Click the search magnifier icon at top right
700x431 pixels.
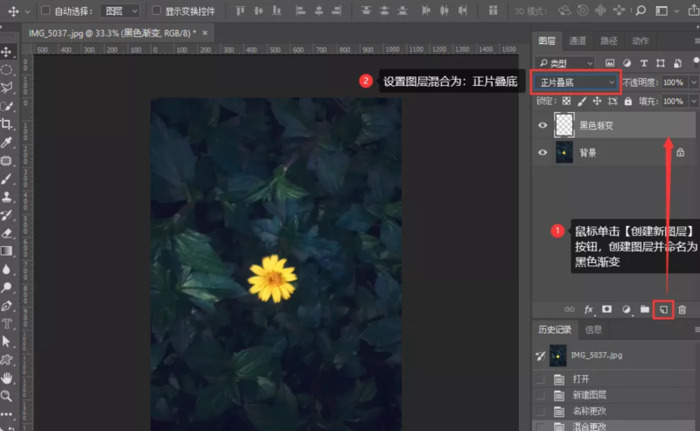pos(641,10)
